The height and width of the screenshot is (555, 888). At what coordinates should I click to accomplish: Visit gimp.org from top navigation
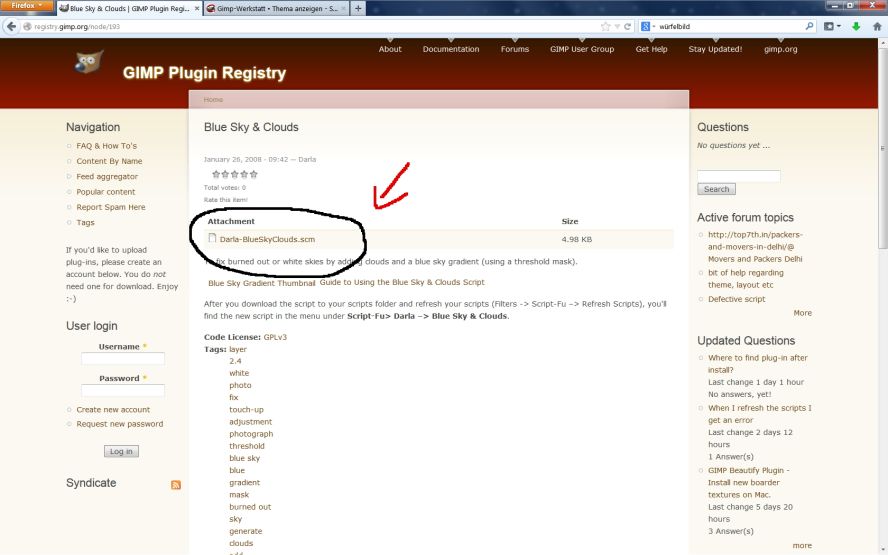[x=780, y=49]
